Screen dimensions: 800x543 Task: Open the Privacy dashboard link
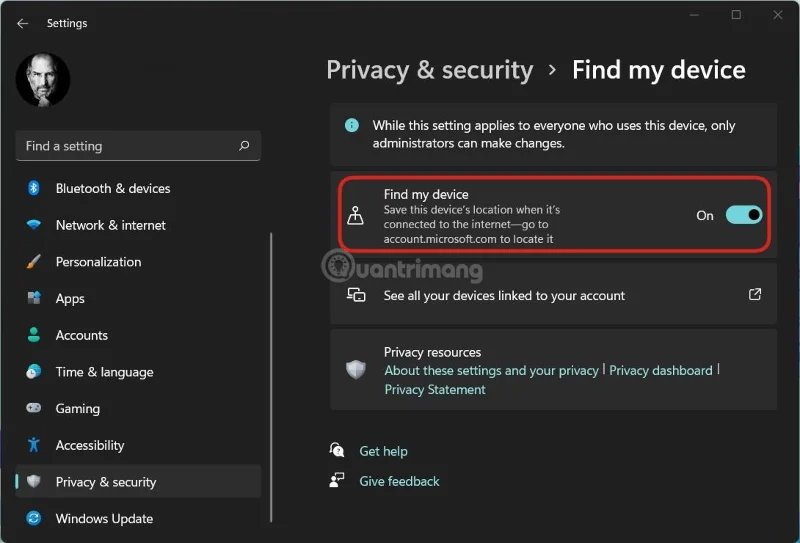click(661, 371)
